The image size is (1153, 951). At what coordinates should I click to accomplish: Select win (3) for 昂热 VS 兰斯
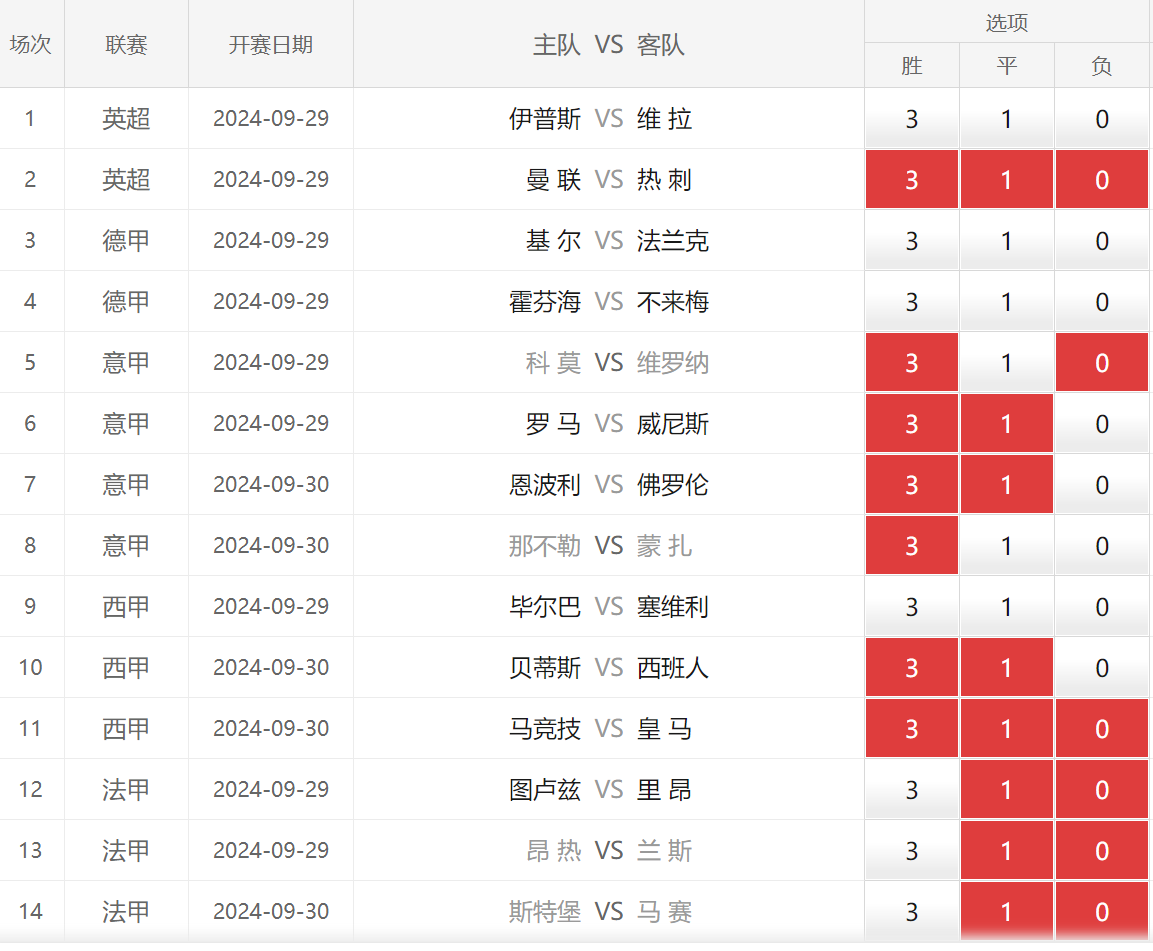(x=912, y=851)
